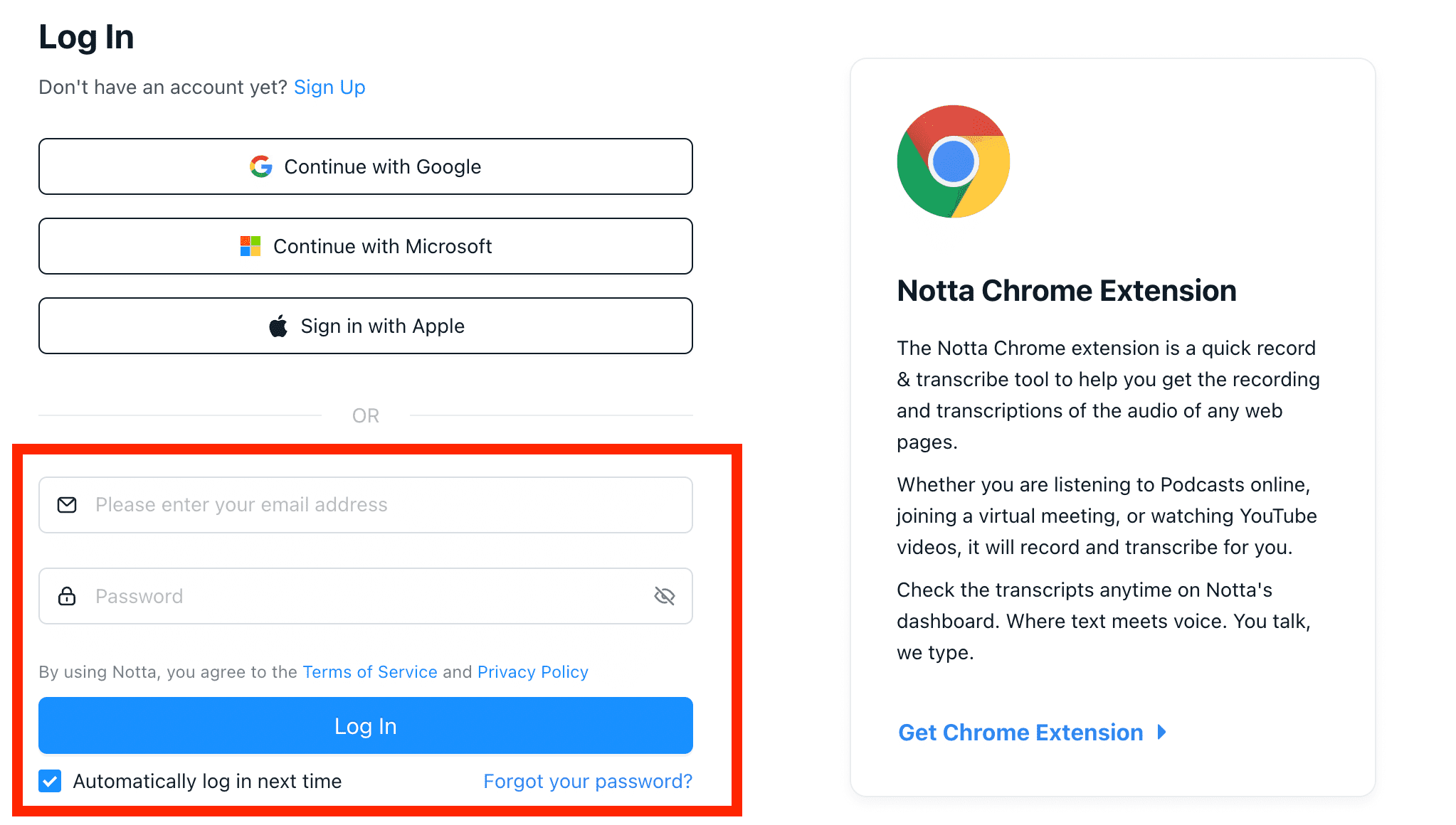Click the Microsoft logo icon
The width and height of the screenshot is (1456, 825).
250,246
